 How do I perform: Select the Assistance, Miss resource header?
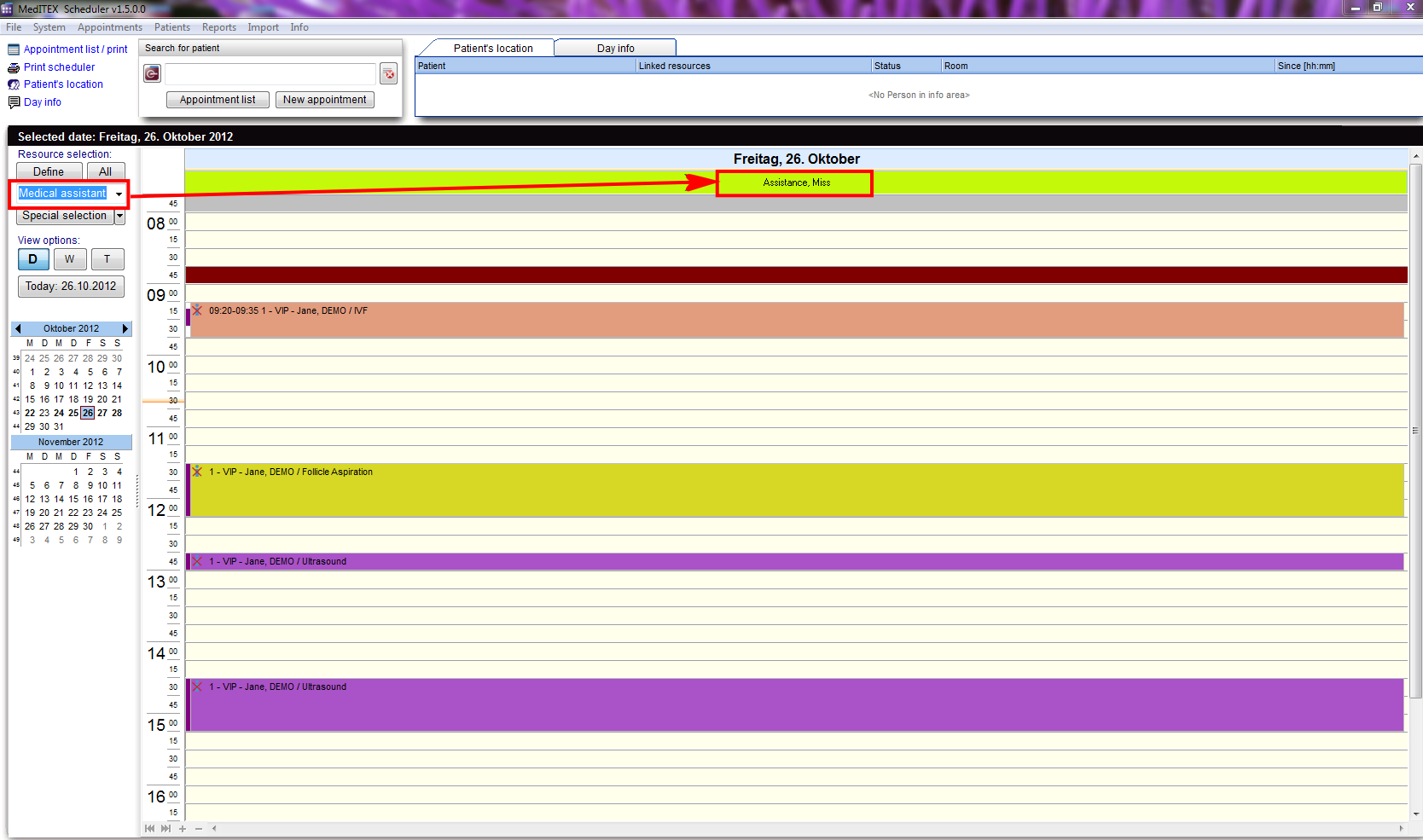coord(796,182)
